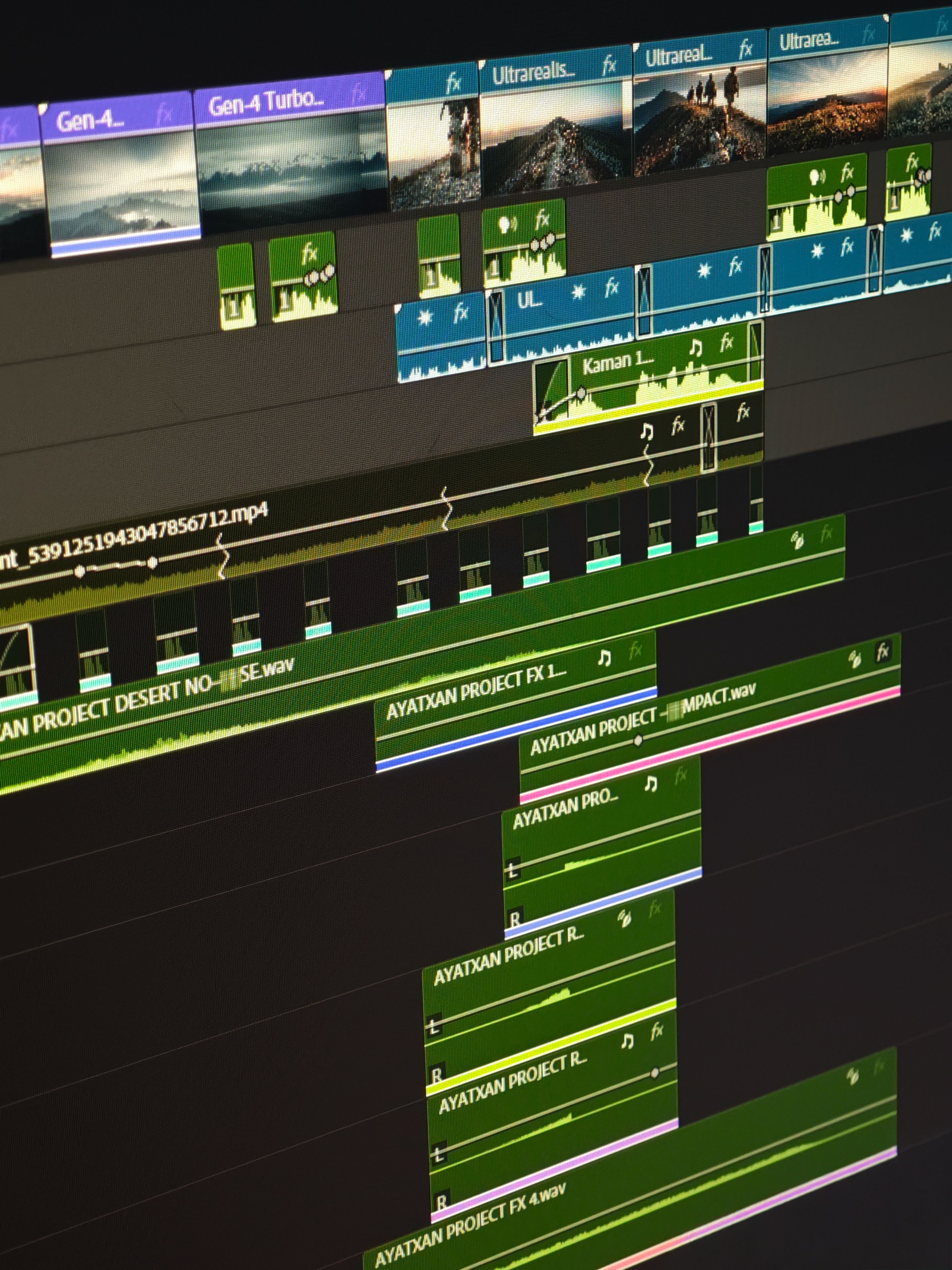Select the music note icon on the Kaman 1... clip
Viewport: 952px width, 1270px height.
click(x=696, y=348)
